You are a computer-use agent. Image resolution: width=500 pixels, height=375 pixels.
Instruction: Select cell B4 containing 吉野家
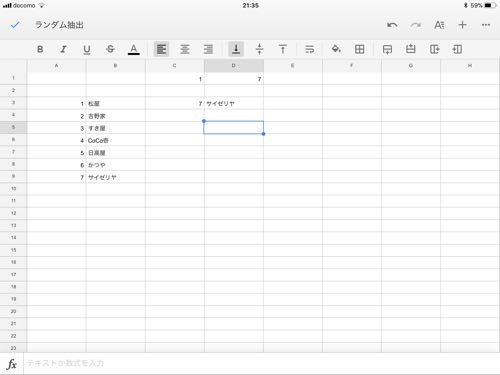[x=115, y=116]
